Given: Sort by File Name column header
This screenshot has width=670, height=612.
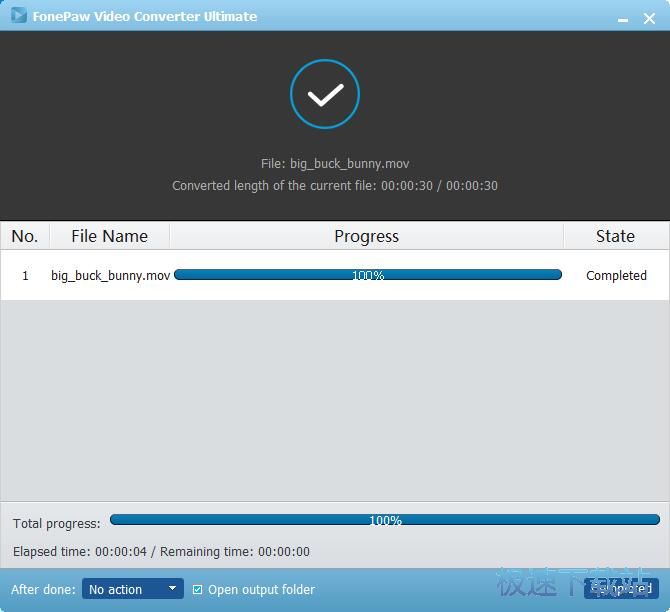Looking at the screenshot, I should point(109,236).
